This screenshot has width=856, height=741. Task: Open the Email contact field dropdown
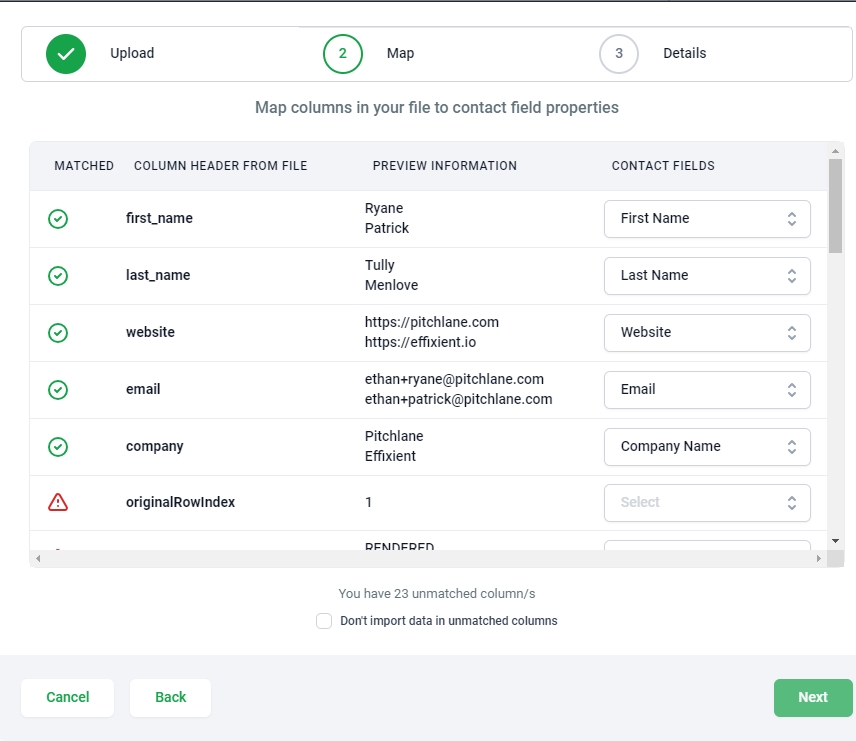[707, 390]
